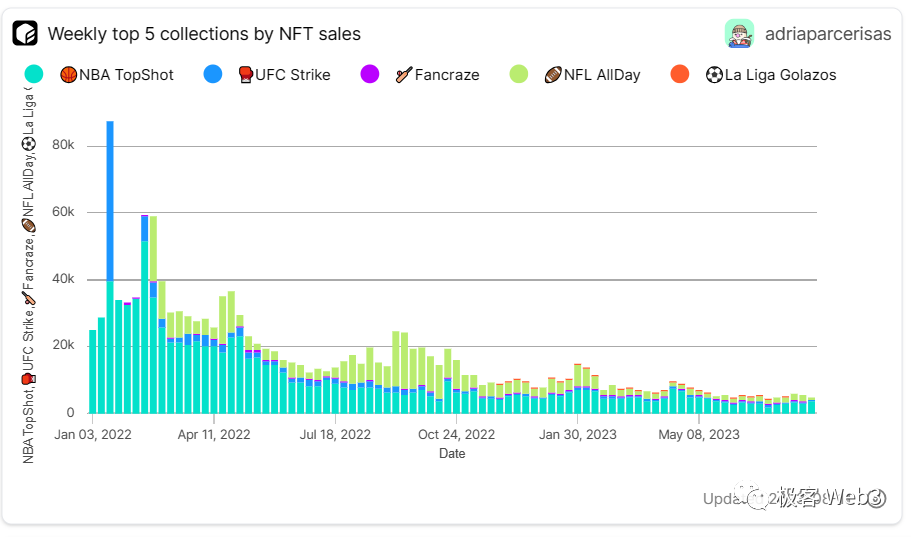Open the adriaparcerisas author profile link
Viewport: 911px width, 537px height.
coord(827,34)
